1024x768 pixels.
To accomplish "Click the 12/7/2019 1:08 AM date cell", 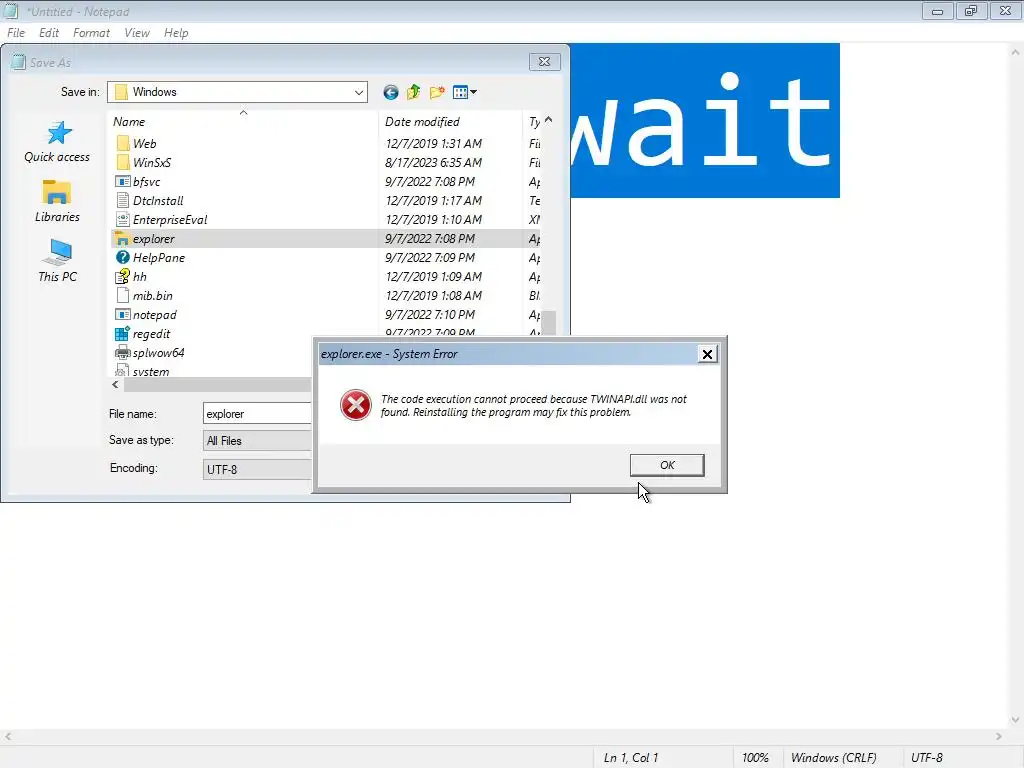I will [434, 296].
